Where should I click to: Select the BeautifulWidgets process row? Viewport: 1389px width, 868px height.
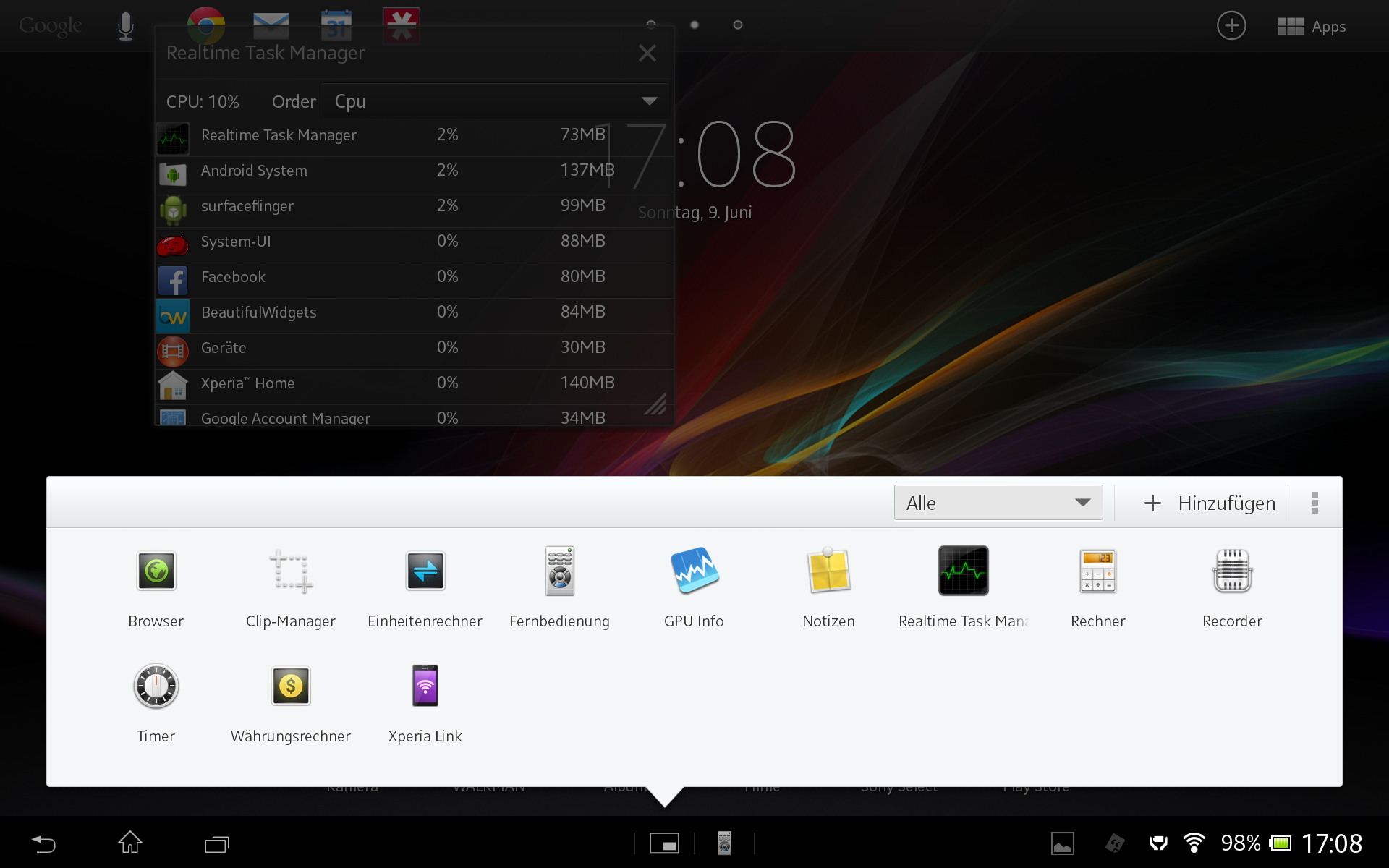tap(415, 315)
